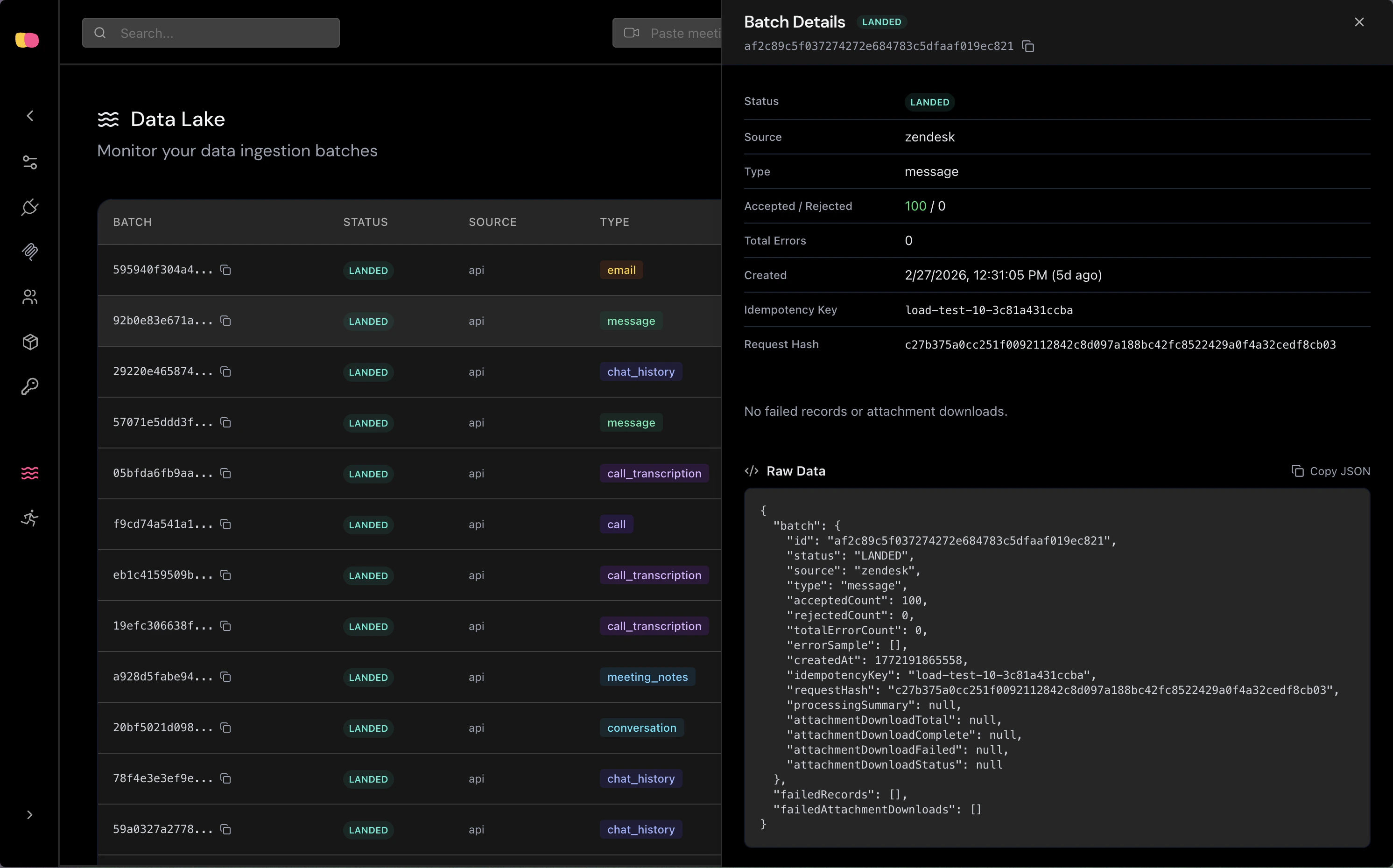Click Source value zendesk

click(x=929, y=137)
